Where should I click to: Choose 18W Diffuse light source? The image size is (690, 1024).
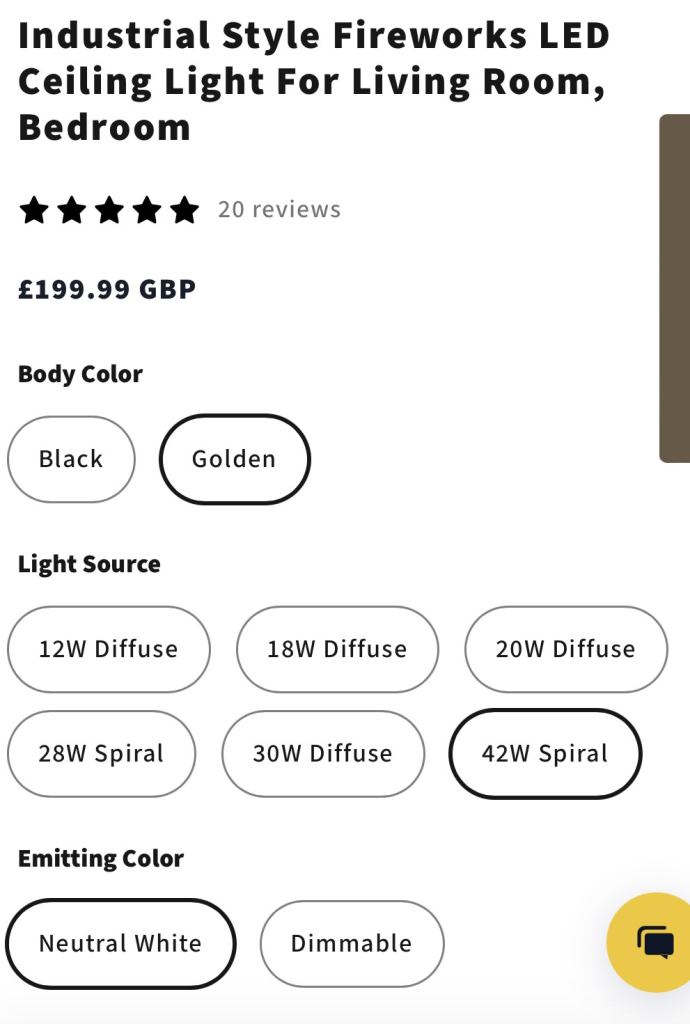point(337,649)
